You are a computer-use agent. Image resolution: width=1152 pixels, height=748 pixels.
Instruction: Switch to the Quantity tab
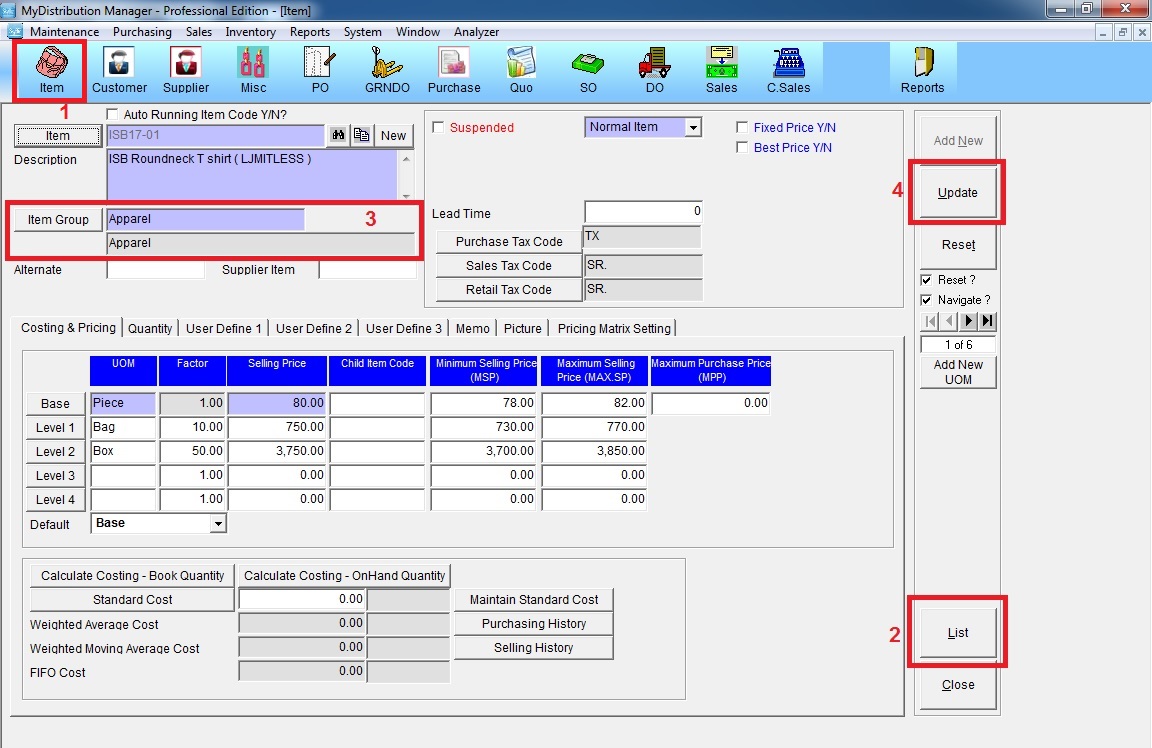click(x=150, y=328)
